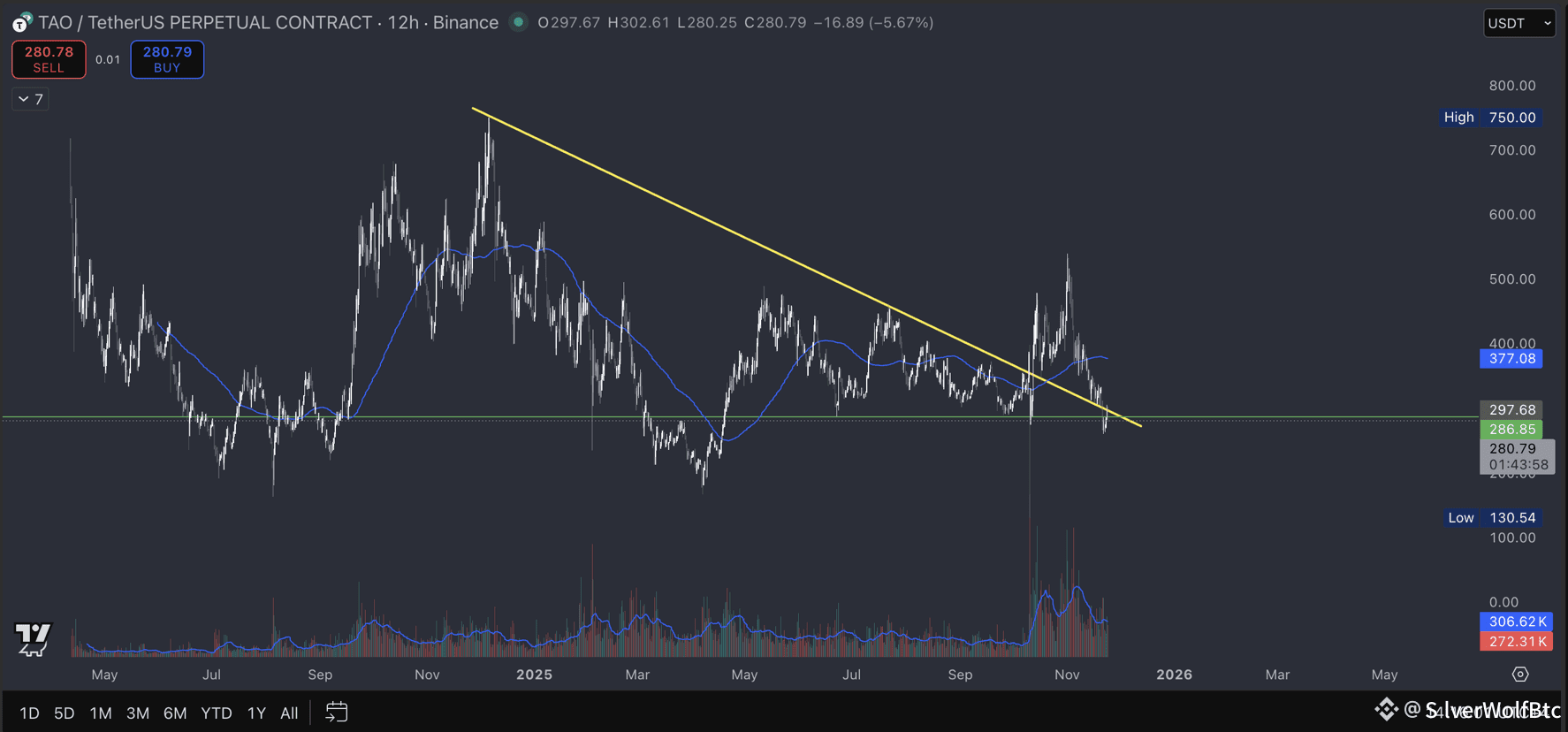1568x732 pixels.
Task: Click the 700.00 price scale value
Action: [1512, 150]
